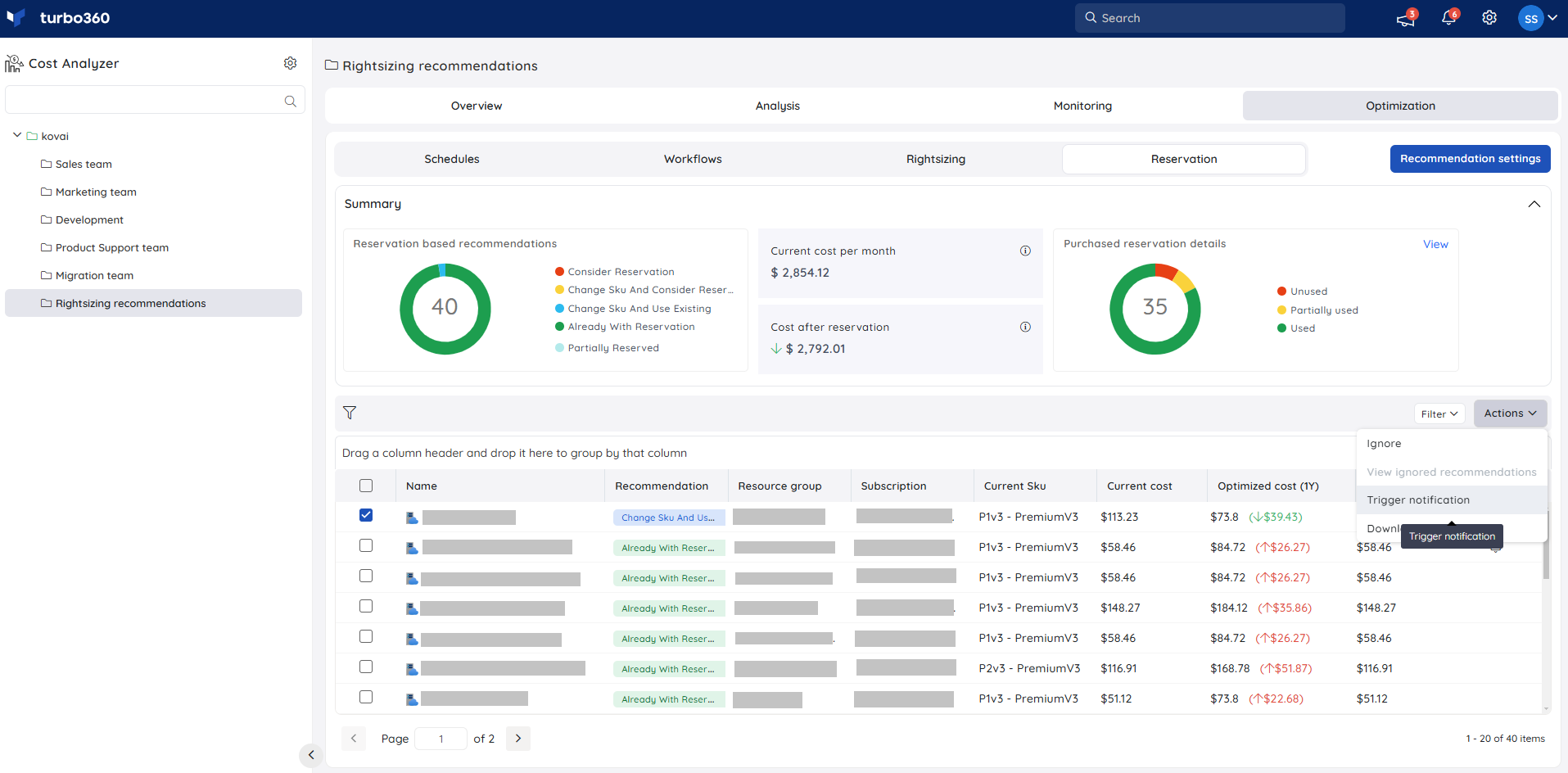This screenshot has width=1568, height=773.
Task: Click the Cost Analyzer sidebar search box
Action: pyautogui.click(x=155, y=100)
